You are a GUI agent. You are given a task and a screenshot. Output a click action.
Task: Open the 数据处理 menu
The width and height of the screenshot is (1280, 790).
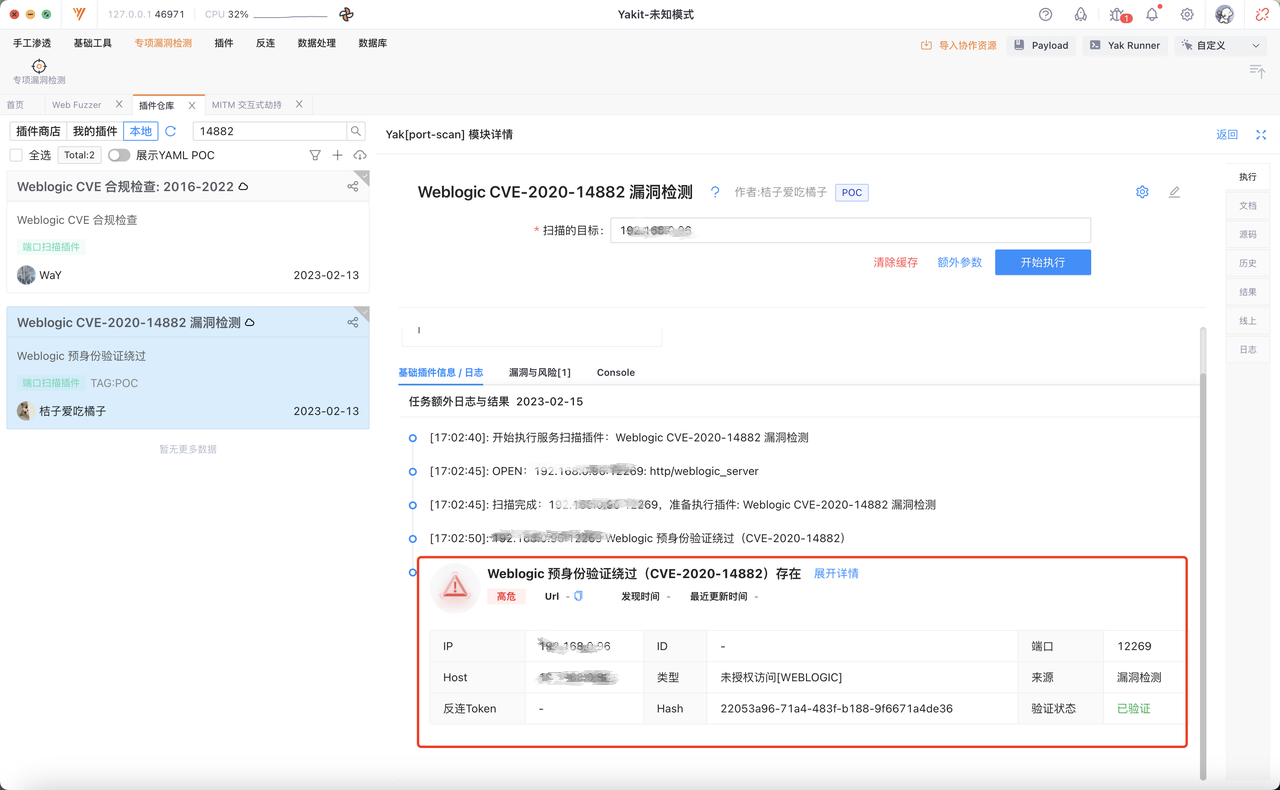[317, 43]
